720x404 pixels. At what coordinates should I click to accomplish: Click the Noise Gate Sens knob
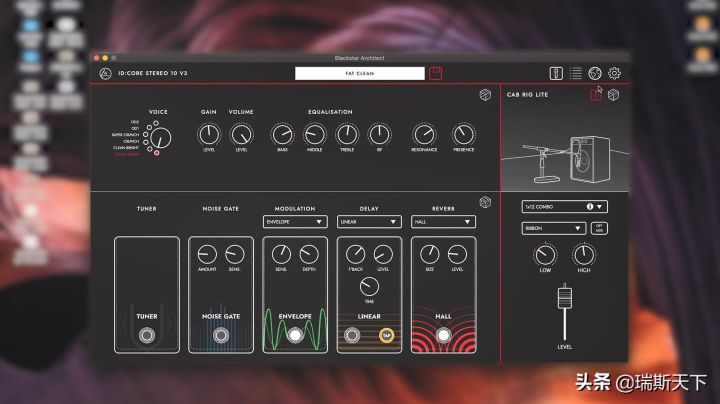point(235,254)
